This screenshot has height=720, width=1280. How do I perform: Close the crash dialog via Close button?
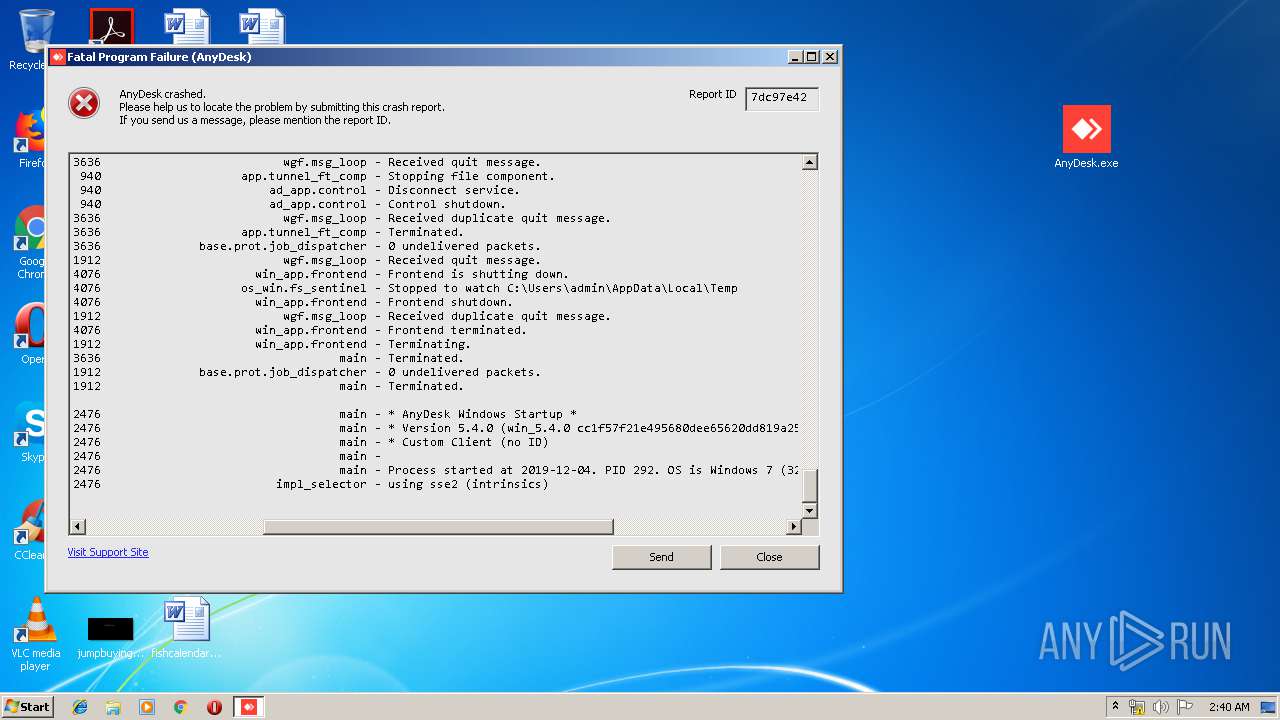point(769,557)
